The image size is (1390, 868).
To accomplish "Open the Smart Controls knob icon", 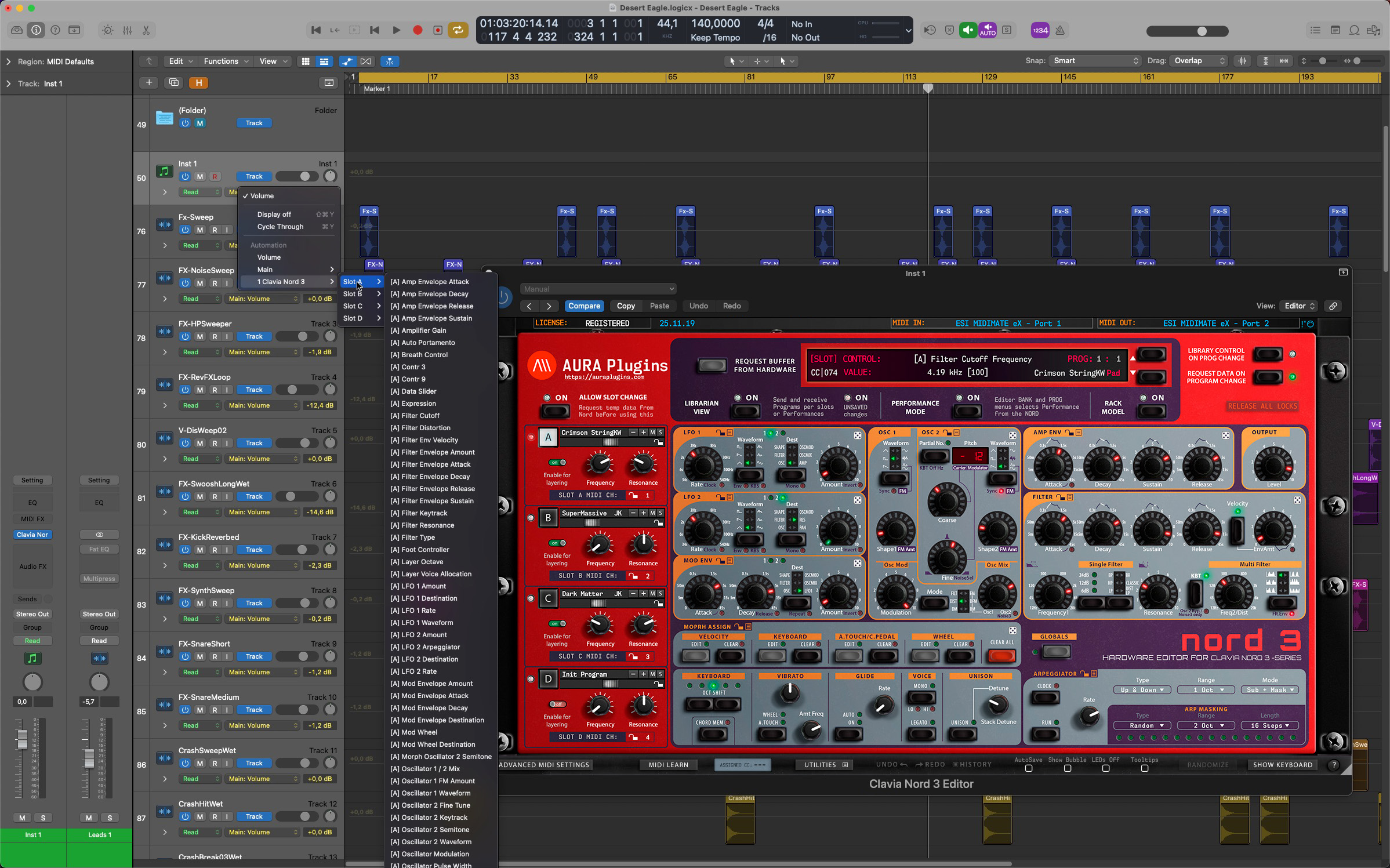I will coord(108,30).
